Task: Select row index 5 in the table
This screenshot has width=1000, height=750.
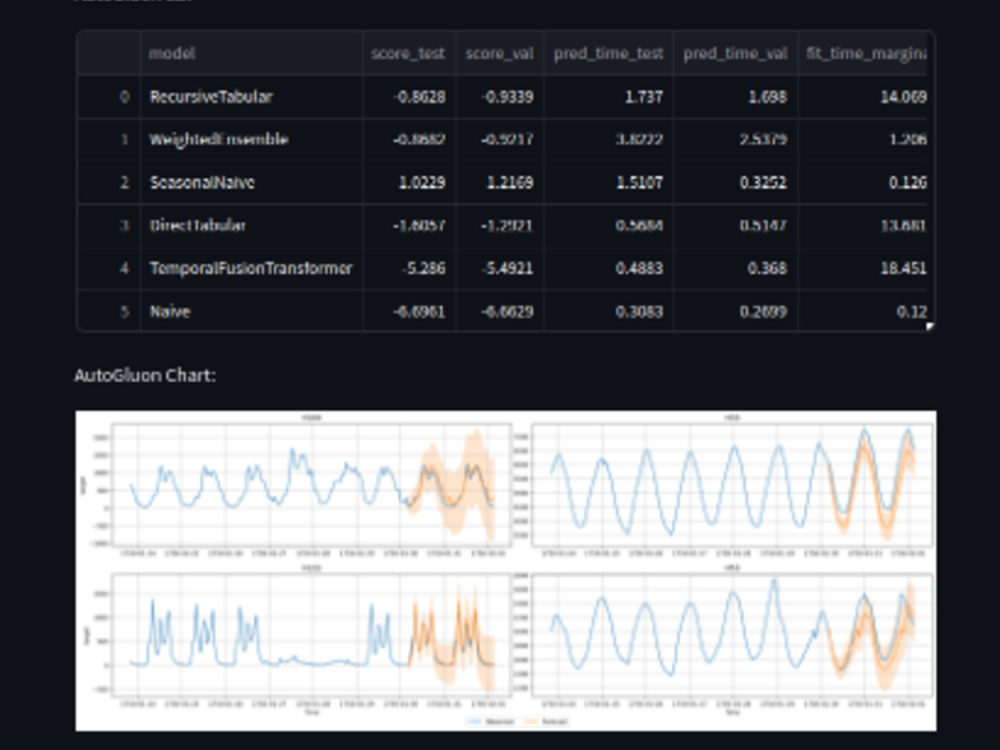Action: (x=108, y=311)
